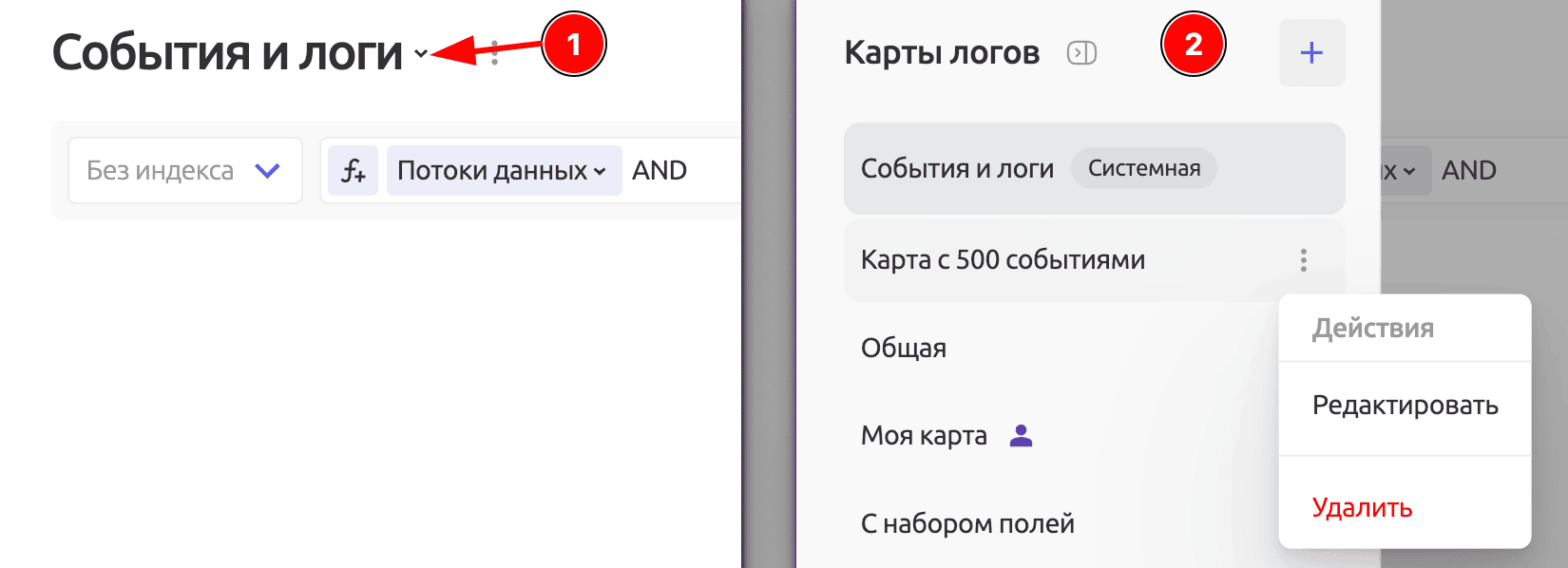Select the "Общая" log map
Image resolution: width=1568 pixels, height=568 pixels.
tap(904, 349)
